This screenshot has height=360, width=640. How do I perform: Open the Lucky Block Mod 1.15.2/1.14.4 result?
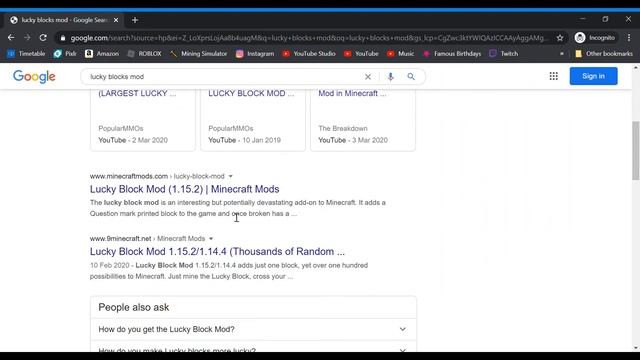(217, 251)
